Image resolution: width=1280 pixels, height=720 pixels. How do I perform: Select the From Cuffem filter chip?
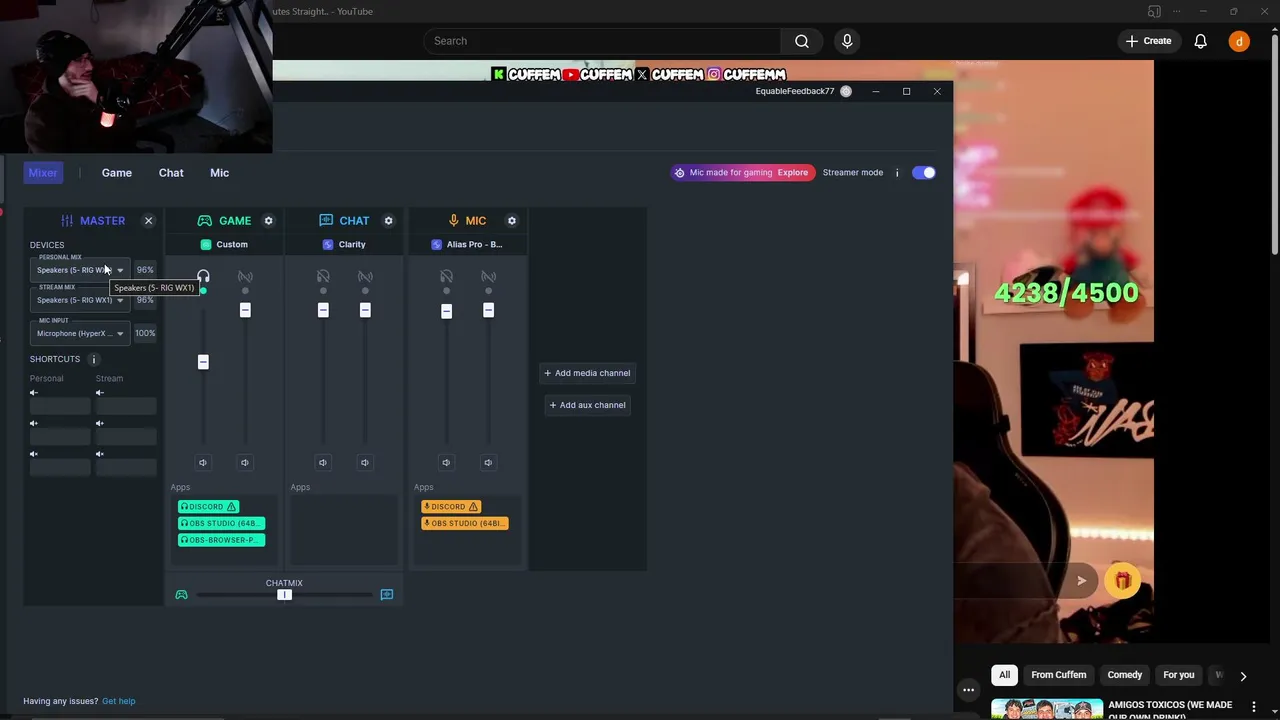[x=1059, y=675]
